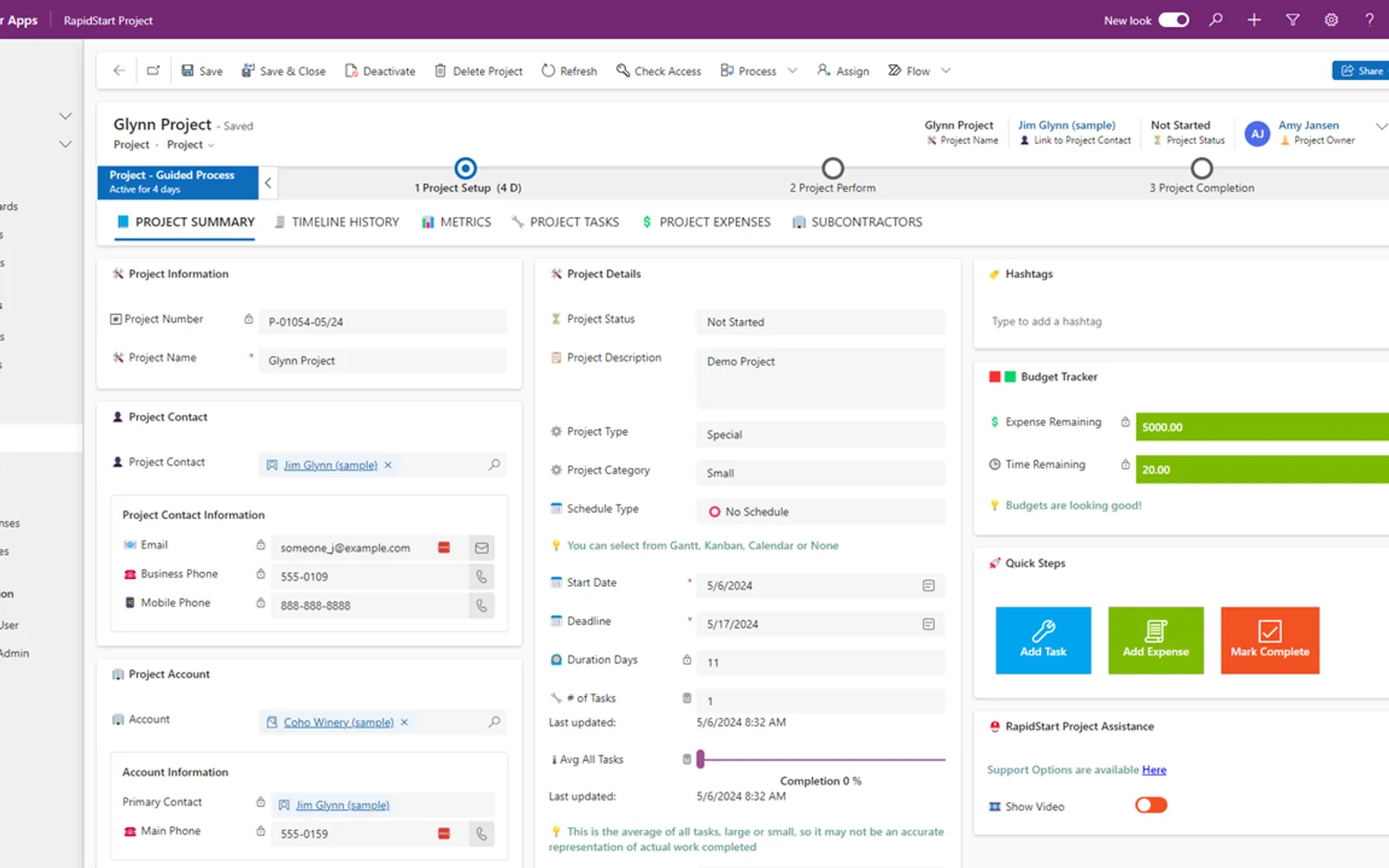Open the Project Expenses tab
Screen dimensions: 1389x868
(x=706, y=222)
